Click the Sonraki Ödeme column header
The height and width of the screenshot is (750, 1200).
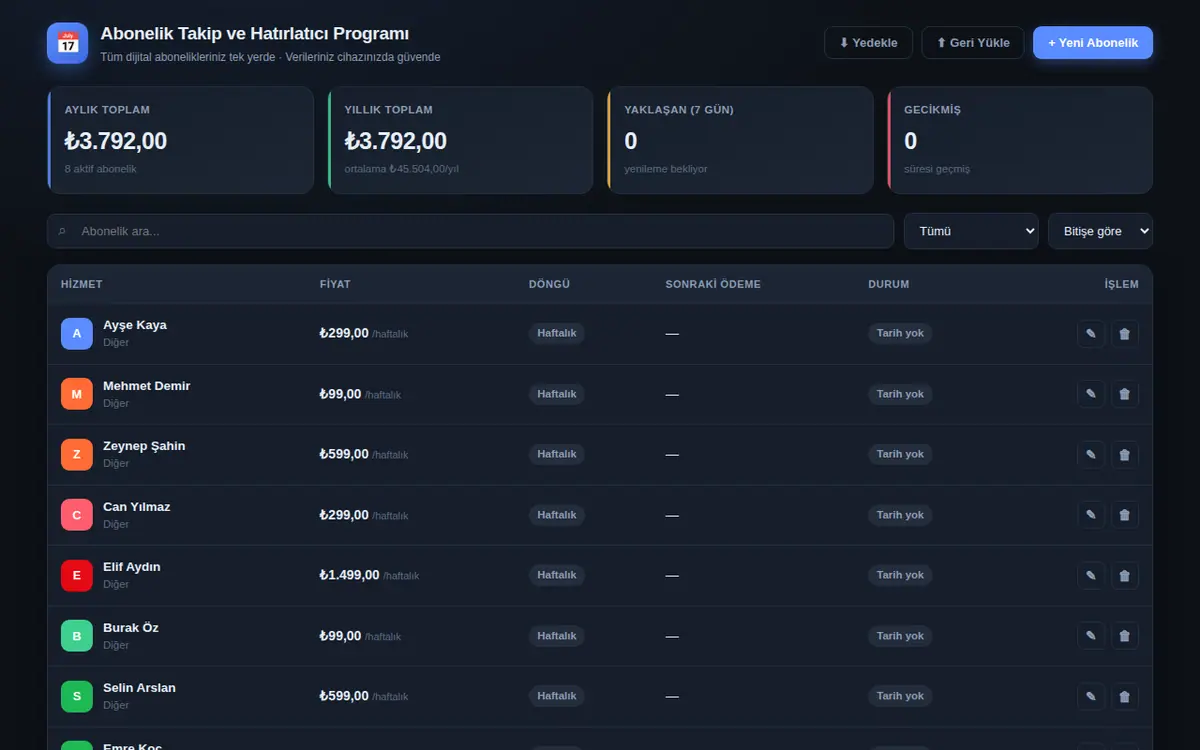[x=713, y=284]
